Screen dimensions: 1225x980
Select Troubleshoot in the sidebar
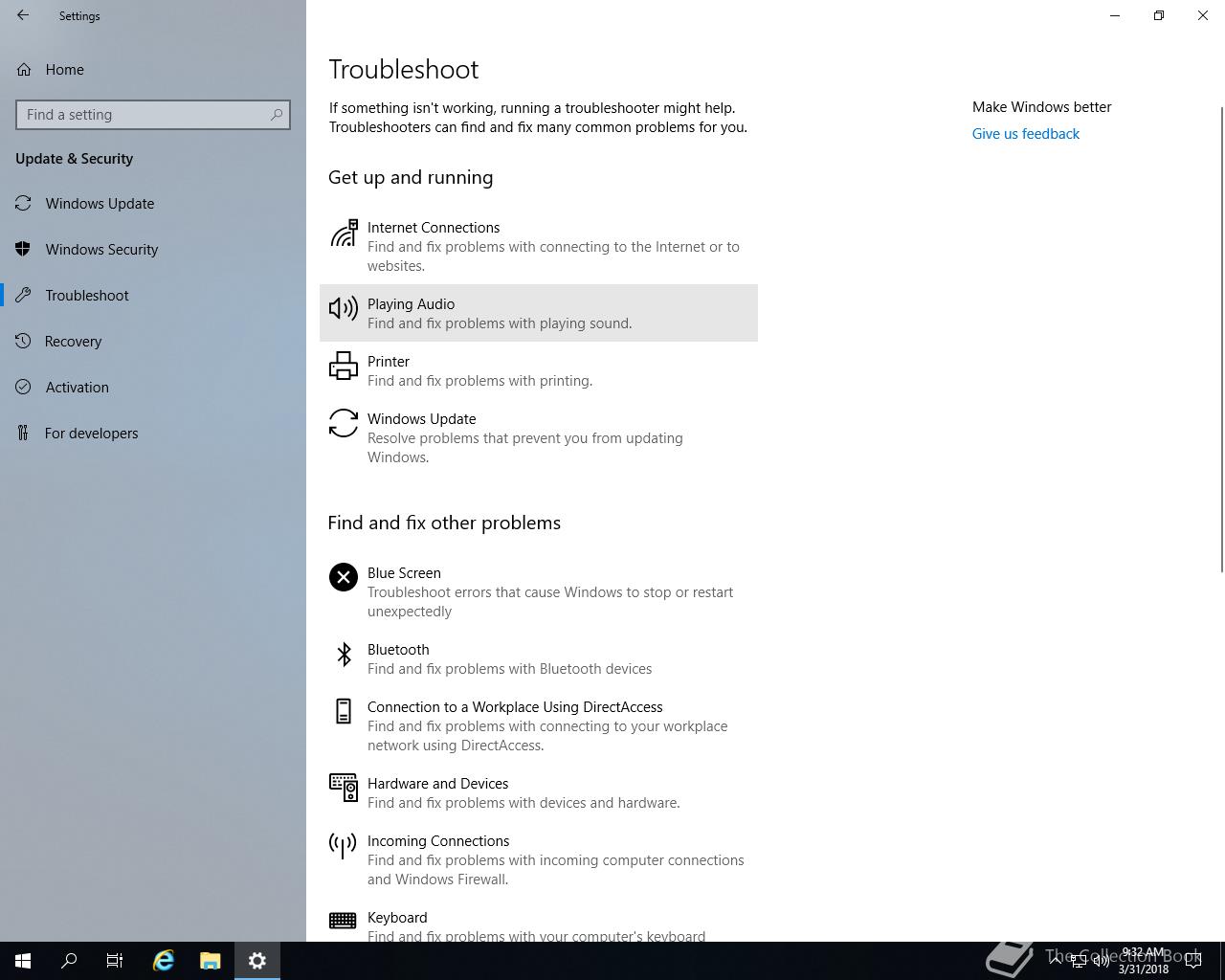[x=153, y=295]
